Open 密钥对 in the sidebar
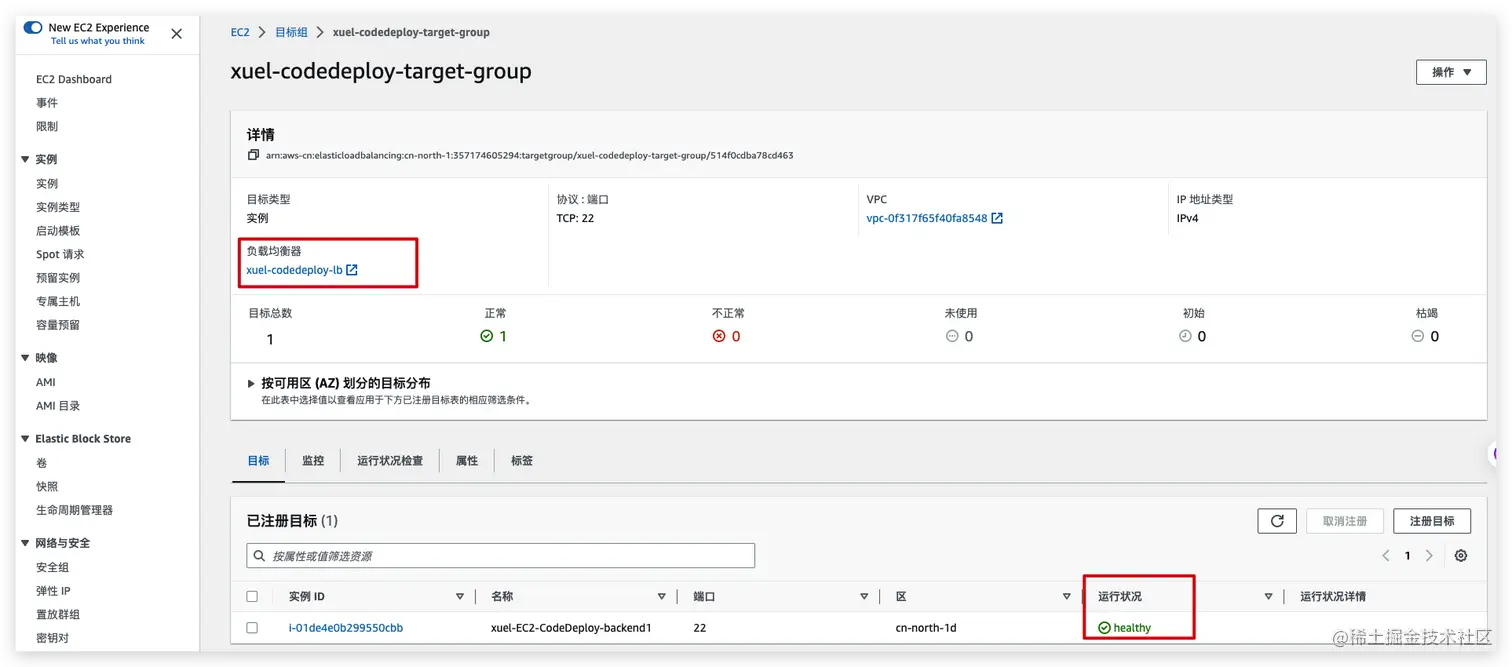Image resolution: width=1512 pixels, height=667 pixels. [53, 638]
